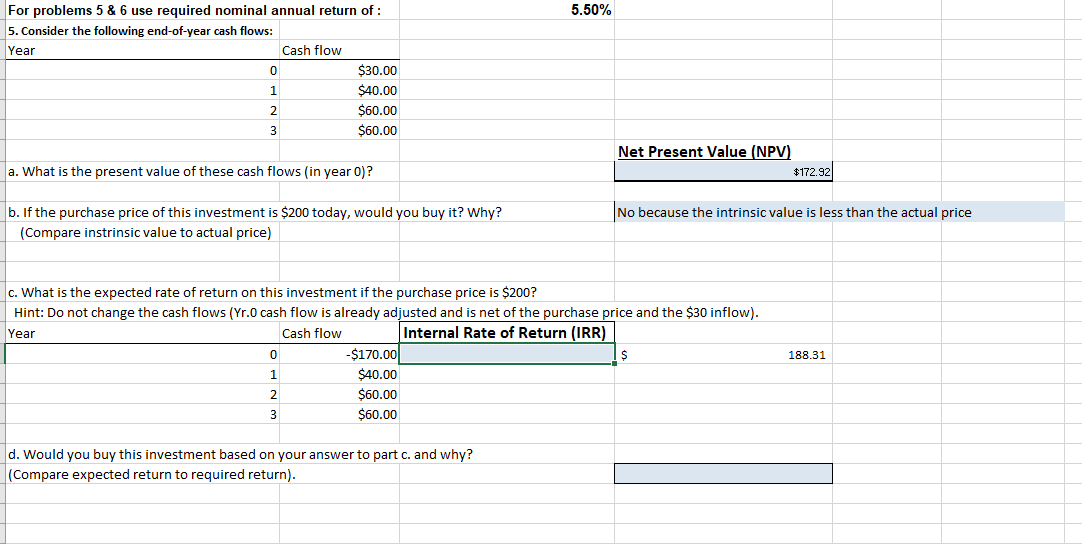Select '5. Consider the following end-of-year cash flows:' cell
This screenshot has height=544, width=1082.
pos(140,31)
